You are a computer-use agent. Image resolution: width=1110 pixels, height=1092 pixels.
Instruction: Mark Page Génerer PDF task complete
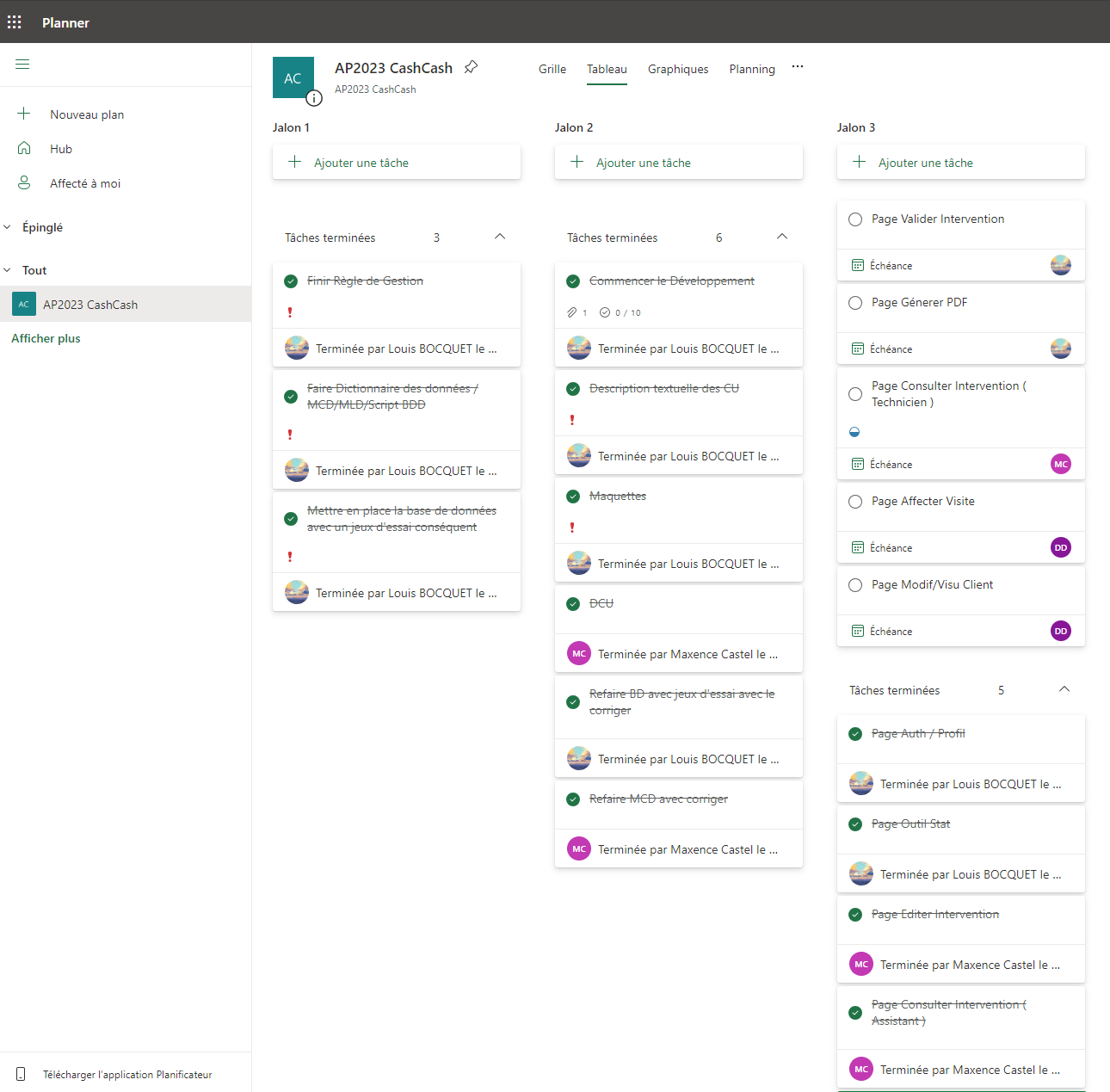tap(855, 303)
